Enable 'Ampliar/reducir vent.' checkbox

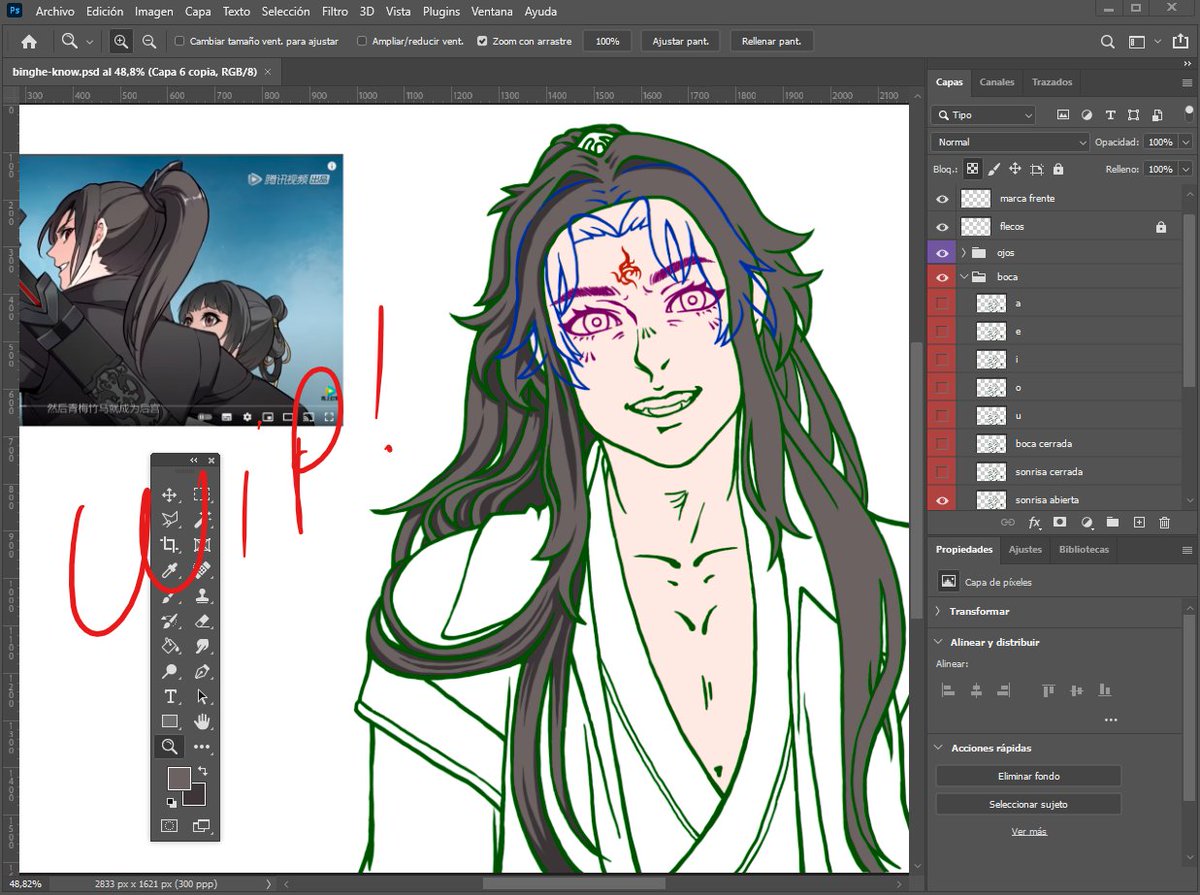pos(361,42)
